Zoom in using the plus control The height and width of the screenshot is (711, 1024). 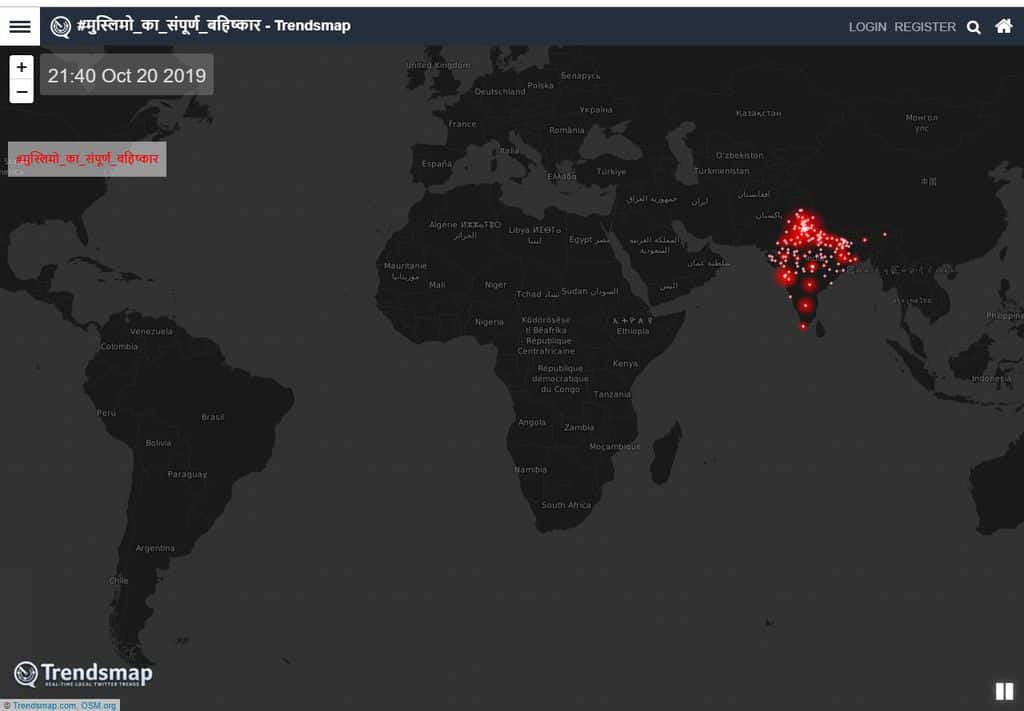tap(21, 66)
